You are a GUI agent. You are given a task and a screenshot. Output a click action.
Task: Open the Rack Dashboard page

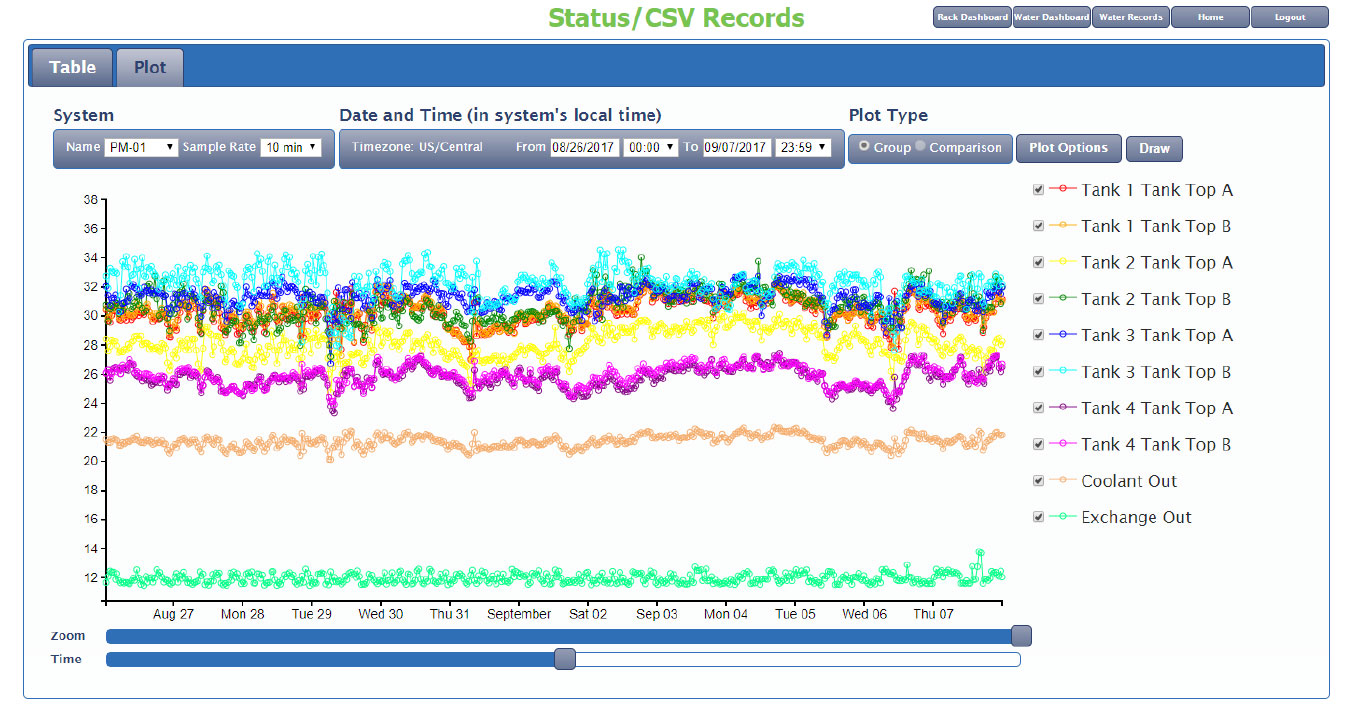tap(972, 17)
